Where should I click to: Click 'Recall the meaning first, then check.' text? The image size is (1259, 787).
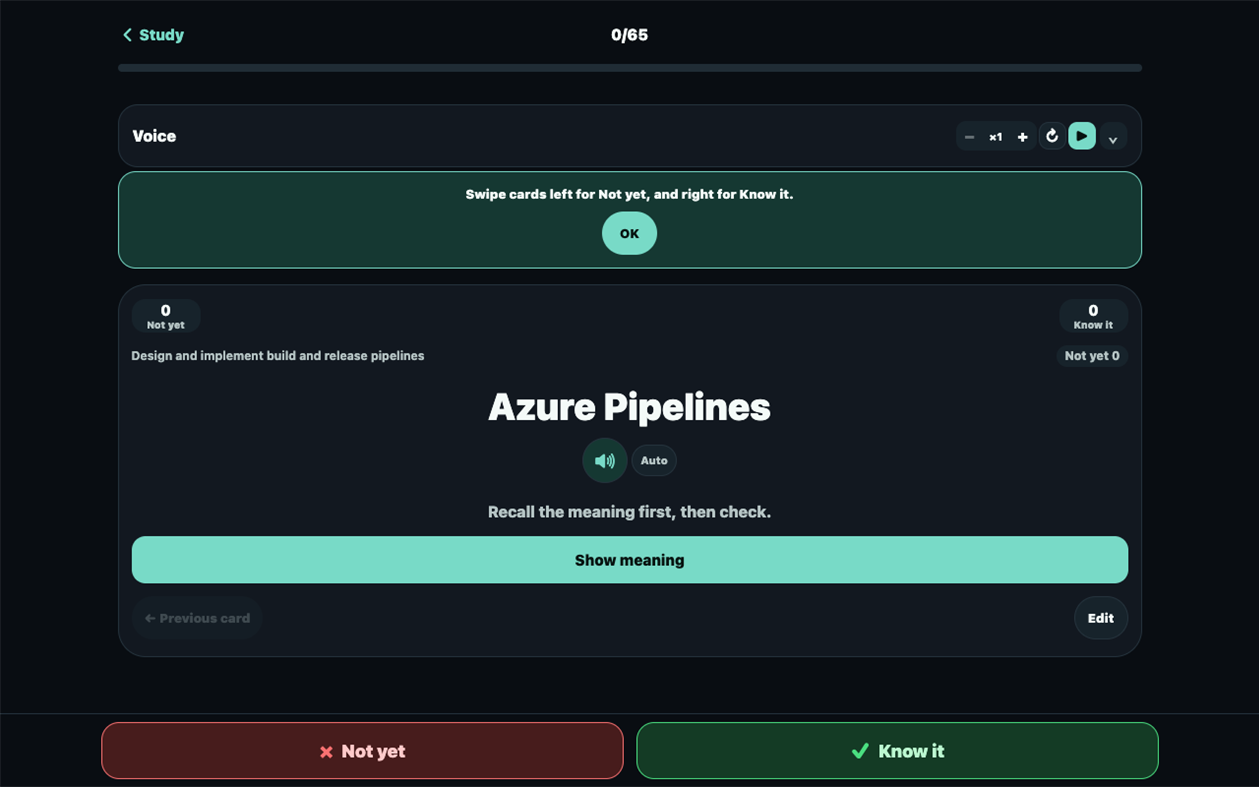tap(630, 512)
